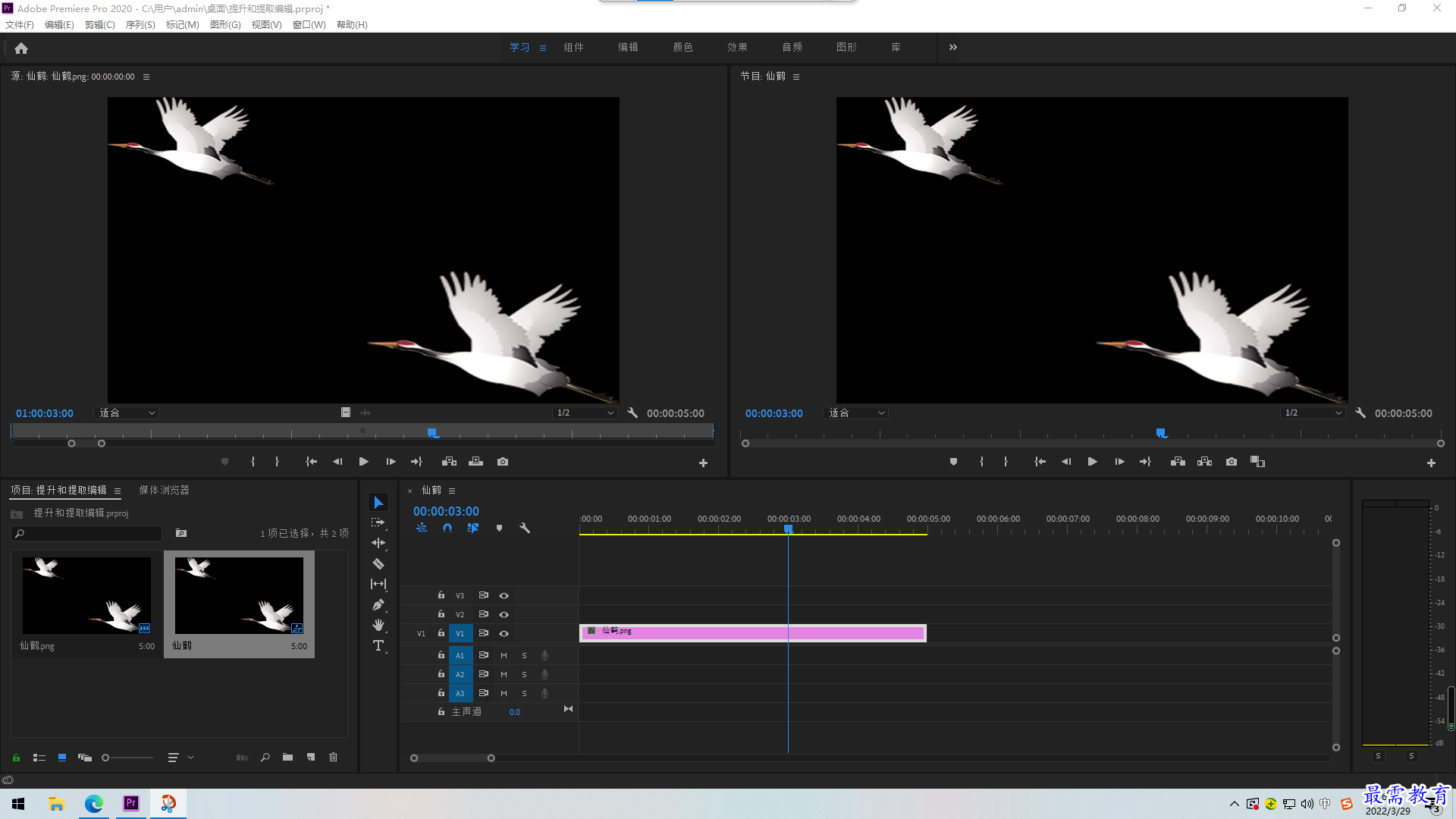The height and width of the screenshot is (819, 1456).
Task: Open source monitor settings wrench
Action: [632, 413]
